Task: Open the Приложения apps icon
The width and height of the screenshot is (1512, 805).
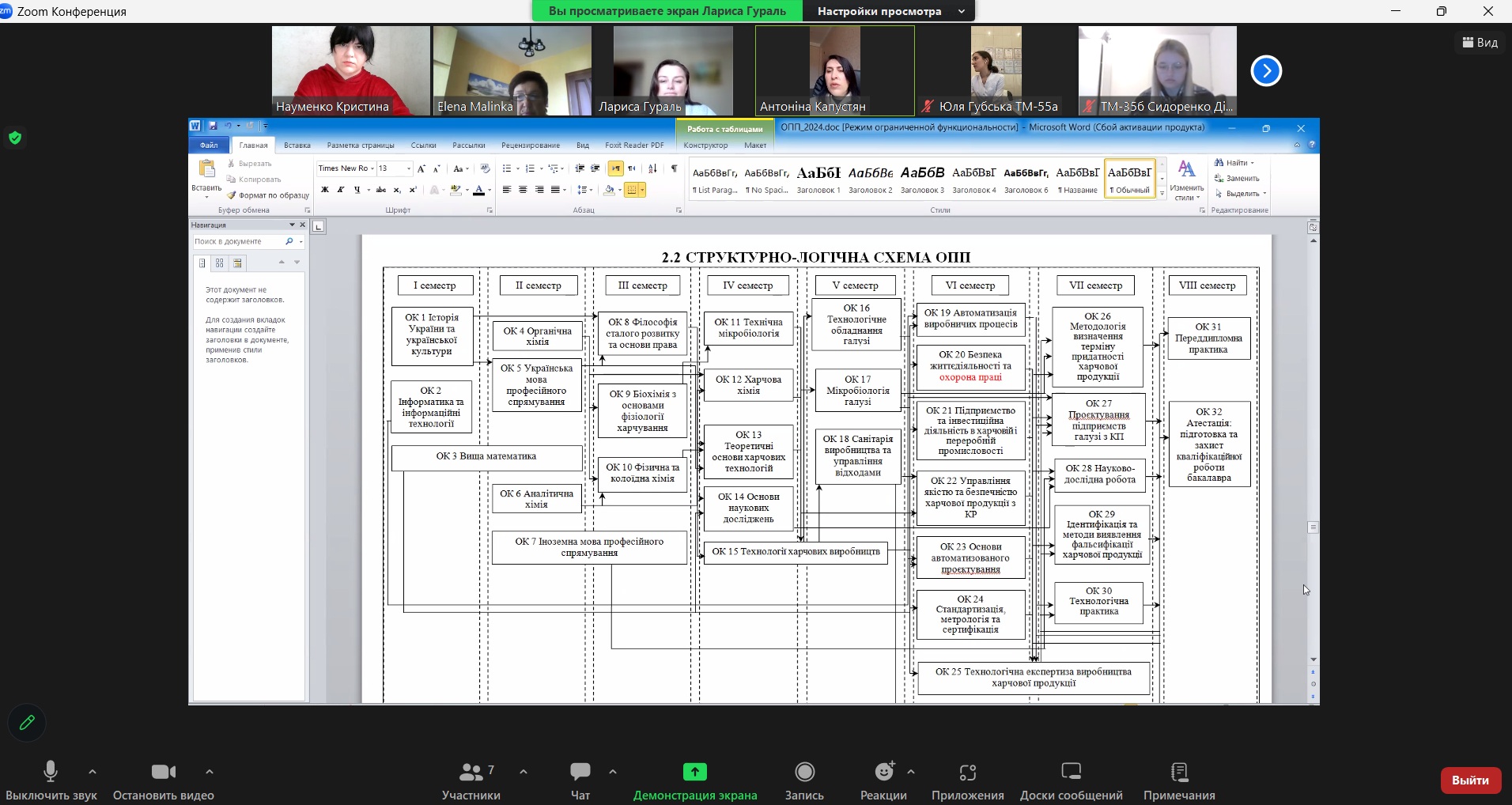Action: (x=967, y=773)
